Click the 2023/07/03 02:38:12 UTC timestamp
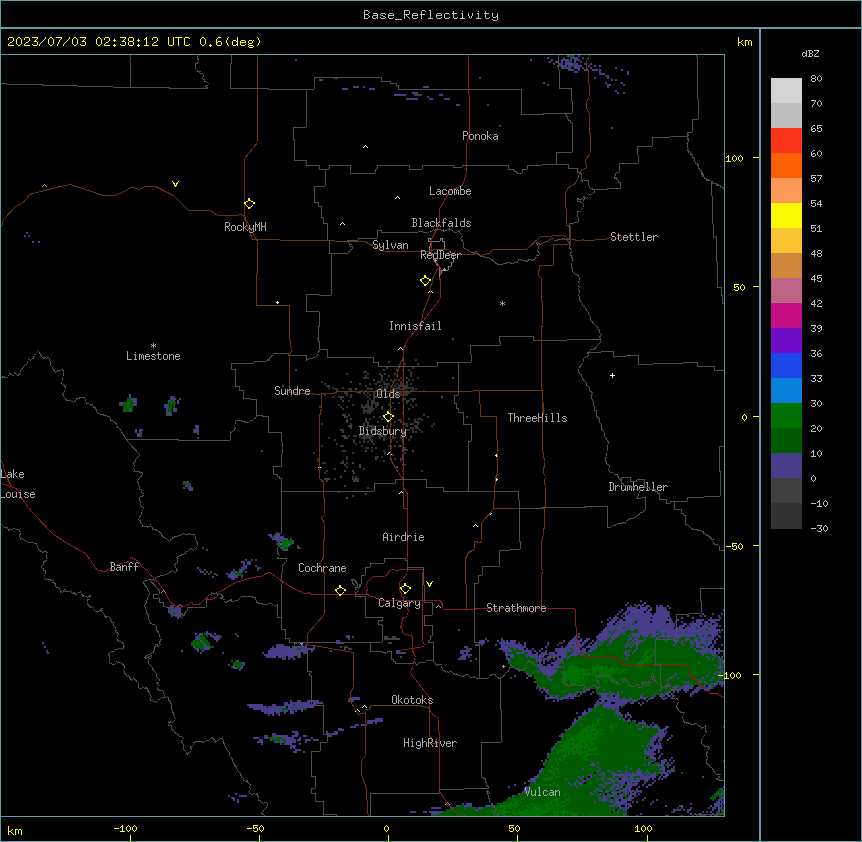Image resolution: width=862 pixels, height=842 pixels. pos(98,42)
